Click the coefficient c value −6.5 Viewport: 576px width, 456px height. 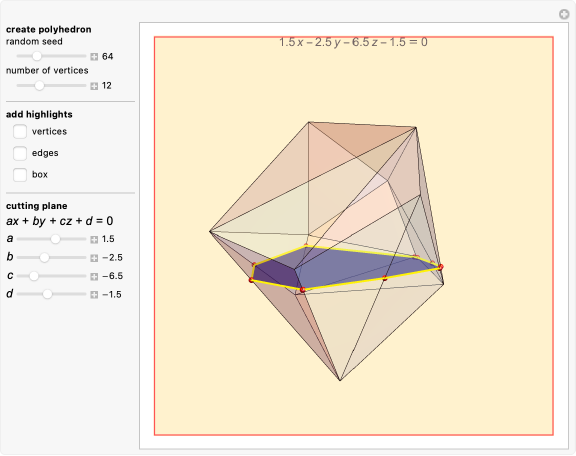click(112, 276)
